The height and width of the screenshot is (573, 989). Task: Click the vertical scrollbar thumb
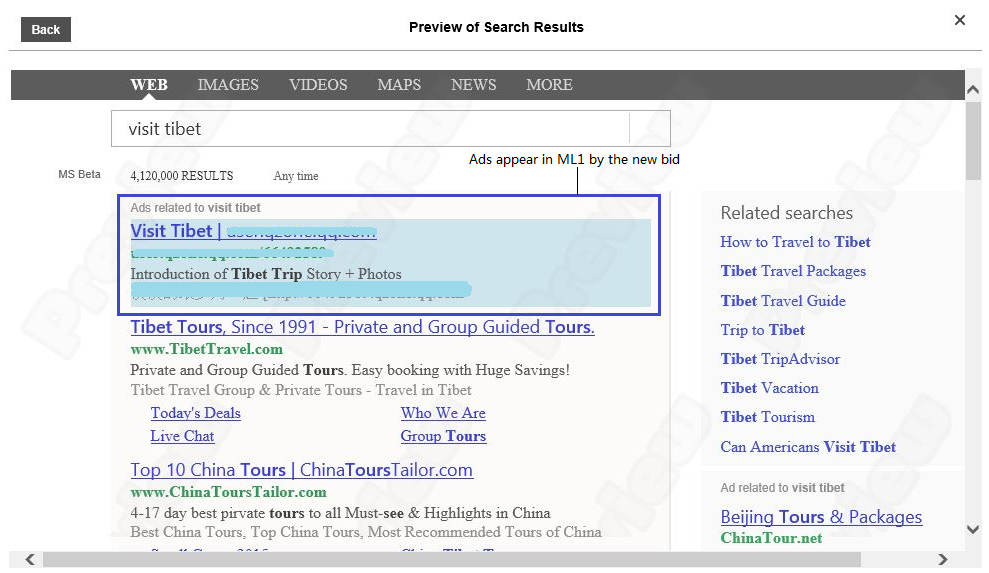[973, 141]
